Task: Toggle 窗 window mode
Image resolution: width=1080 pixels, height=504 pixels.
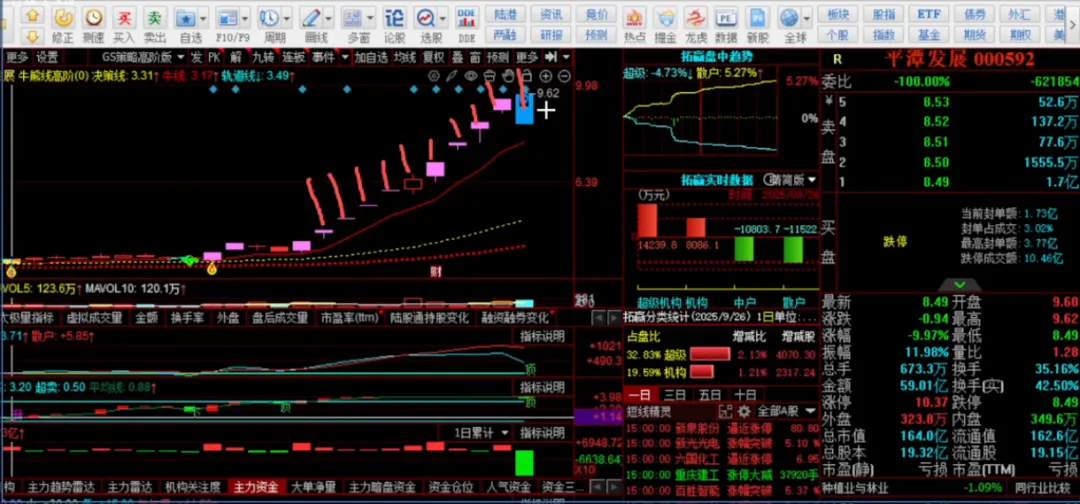Action: click(475, 56)
